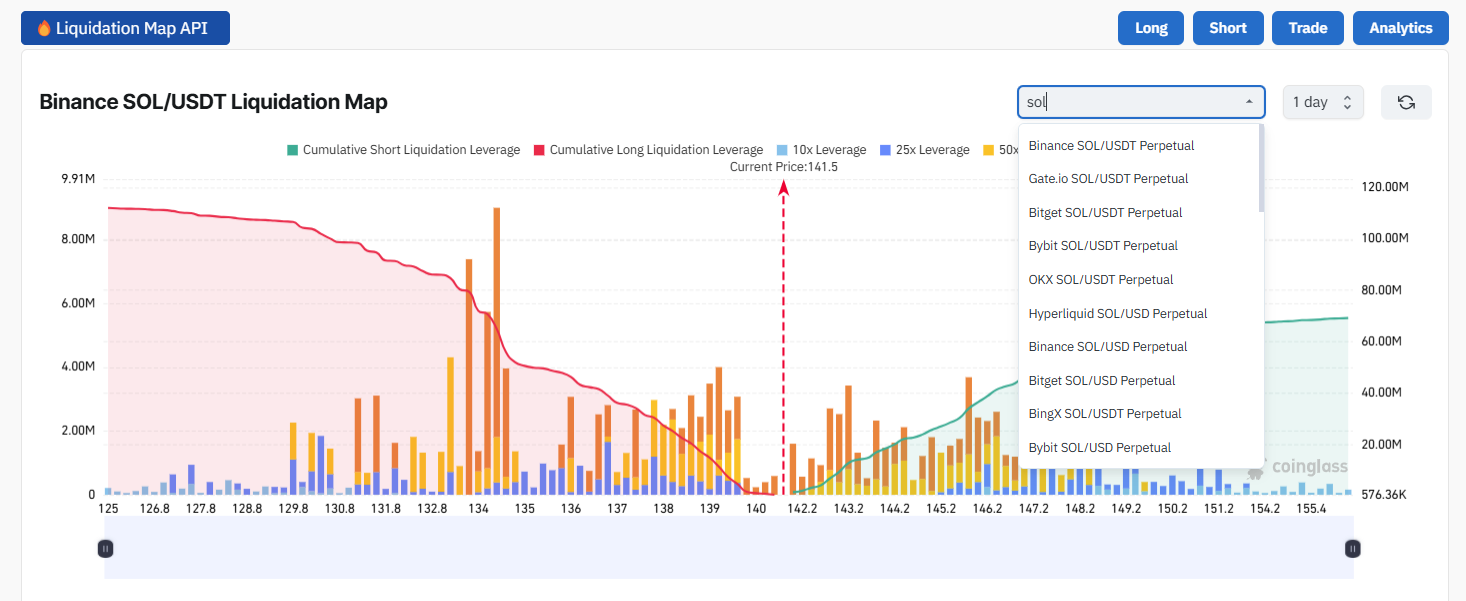Click the 125 x-axis price label
Screen dimensions: 1466x601
click(109, 508)
